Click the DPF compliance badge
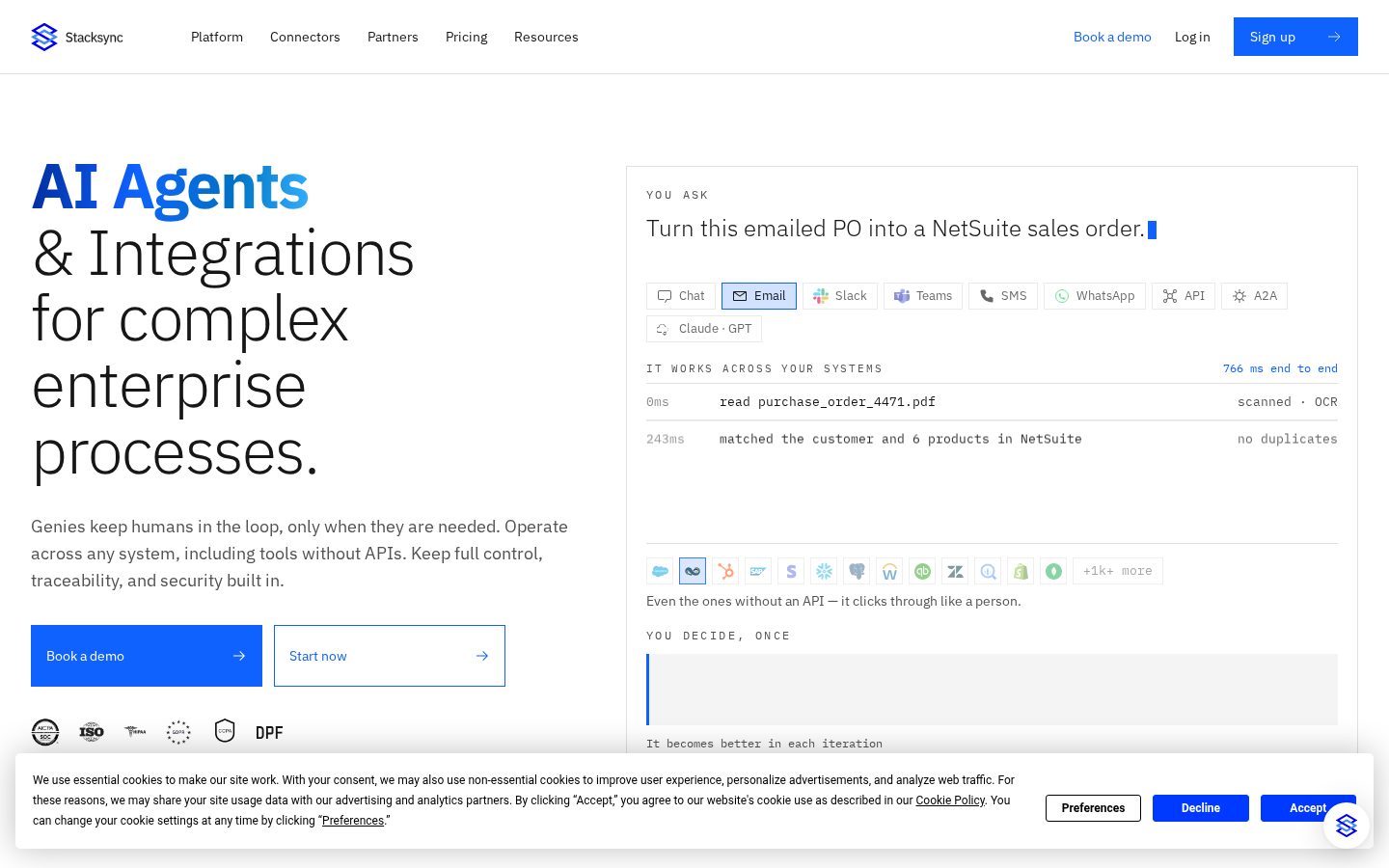 coord(269,733)
